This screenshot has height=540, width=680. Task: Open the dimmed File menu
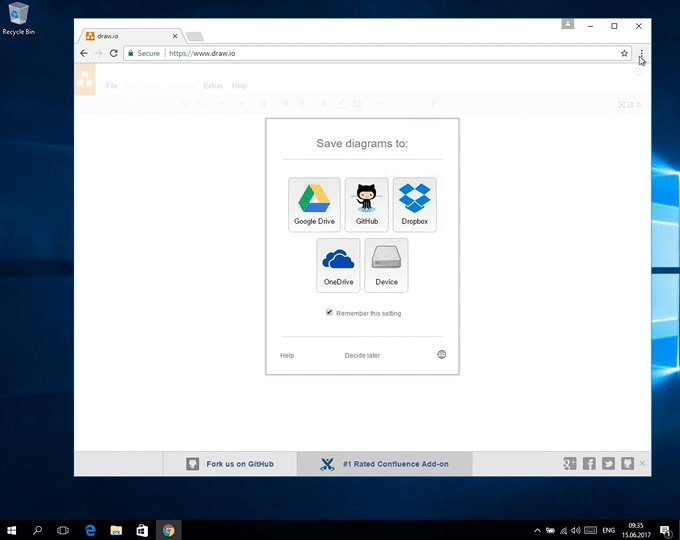click(111, 85)
